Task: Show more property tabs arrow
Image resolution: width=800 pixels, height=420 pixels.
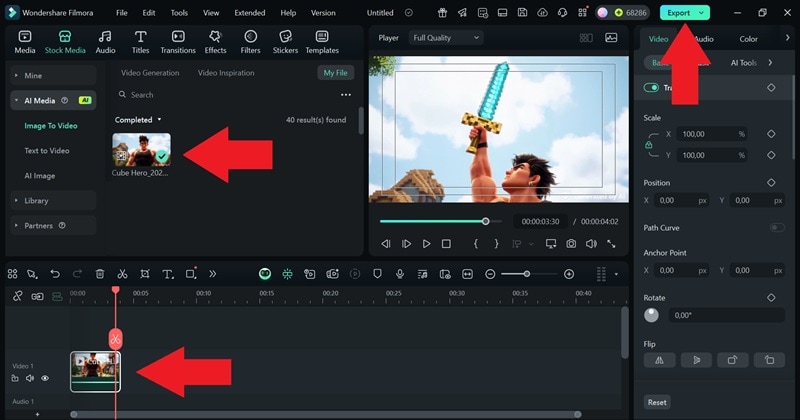Action: tap(787, 38)
